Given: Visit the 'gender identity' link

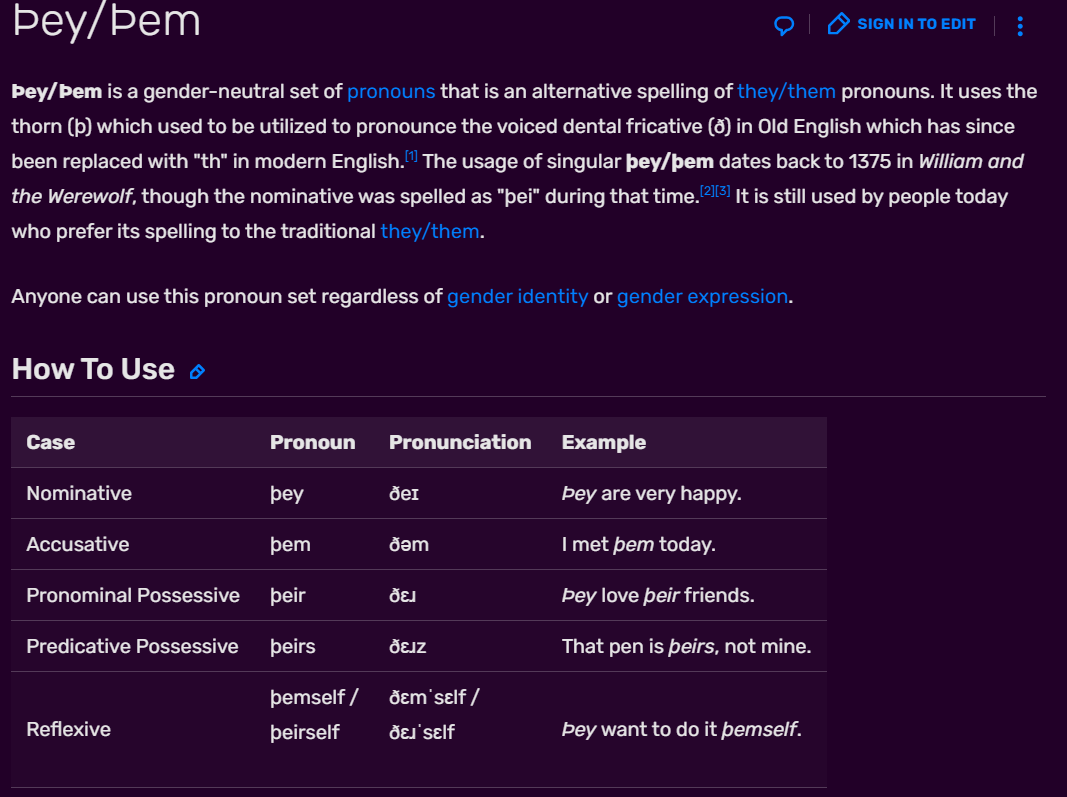Looking at the screenshot, I should (x=517, y=297).
